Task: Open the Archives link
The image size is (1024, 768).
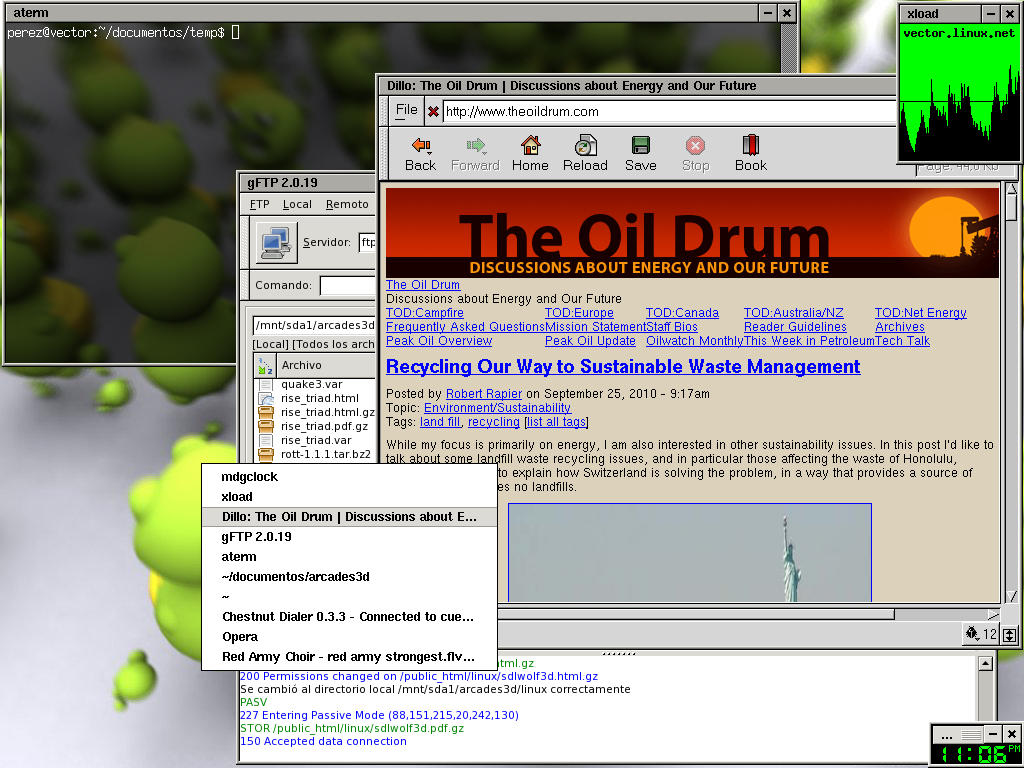Action: click(900, 327)
